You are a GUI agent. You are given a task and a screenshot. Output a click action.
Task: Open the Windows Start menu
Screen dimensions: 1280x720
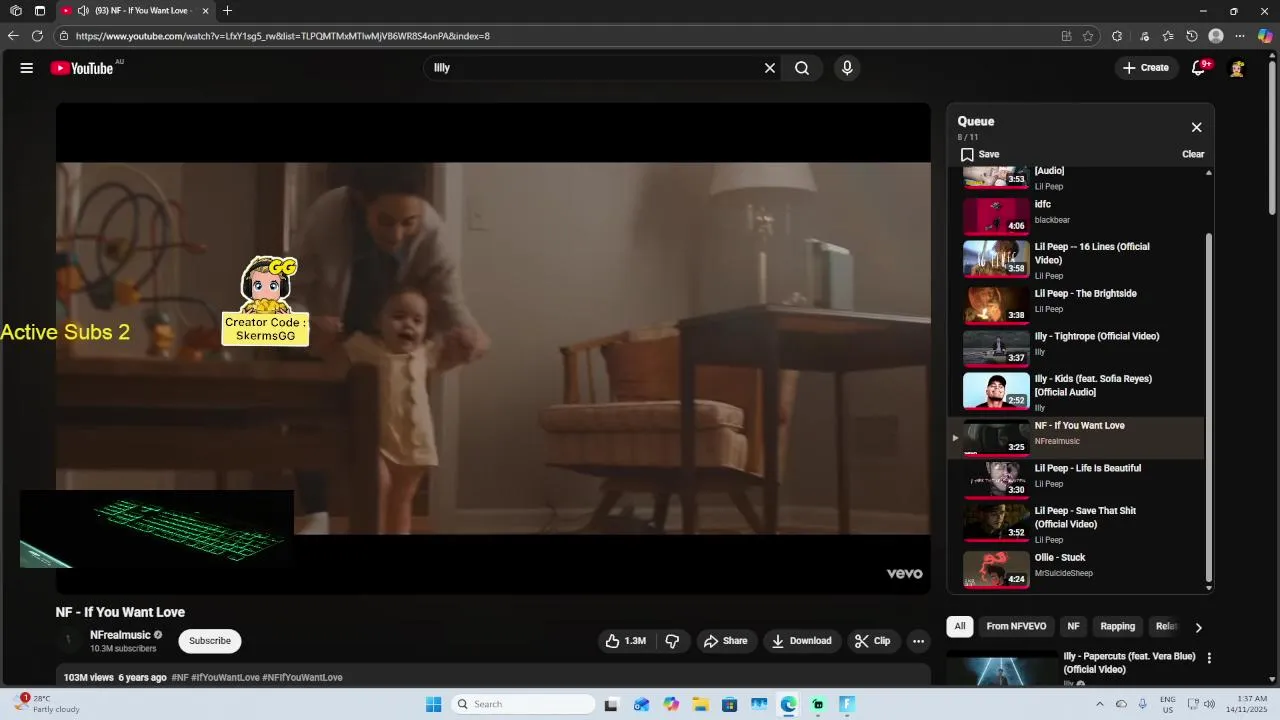pyautogui.click(x=433, y=704)
